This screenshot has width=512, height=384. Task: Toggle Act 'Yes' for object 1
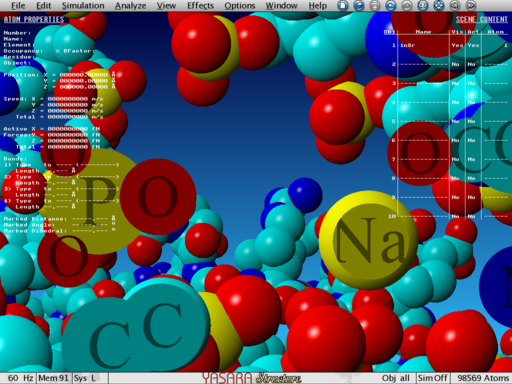tap(473, 45)
